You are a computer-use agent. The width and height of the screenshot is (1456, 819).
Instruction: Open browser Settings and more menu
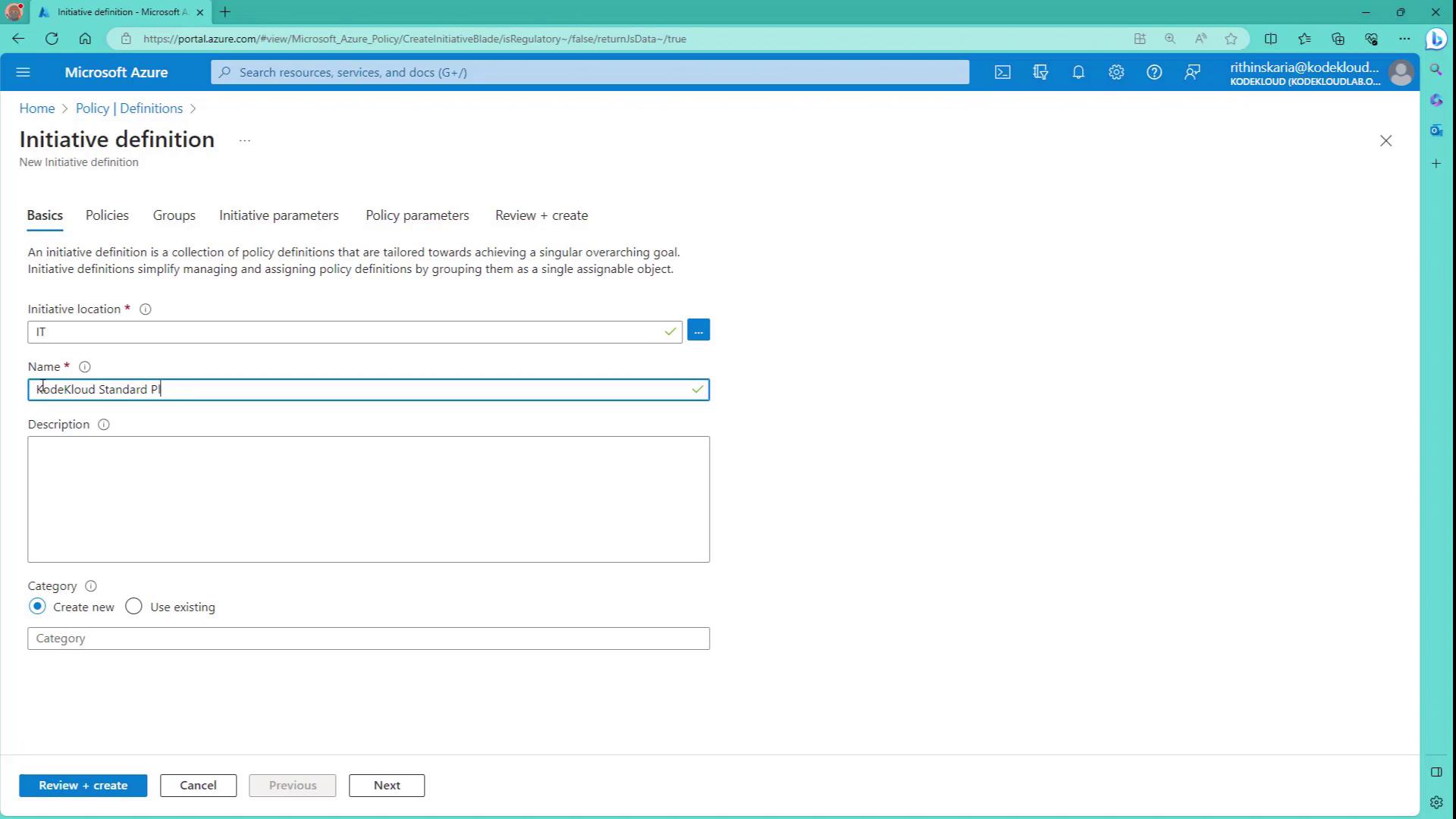[1404, 39]
